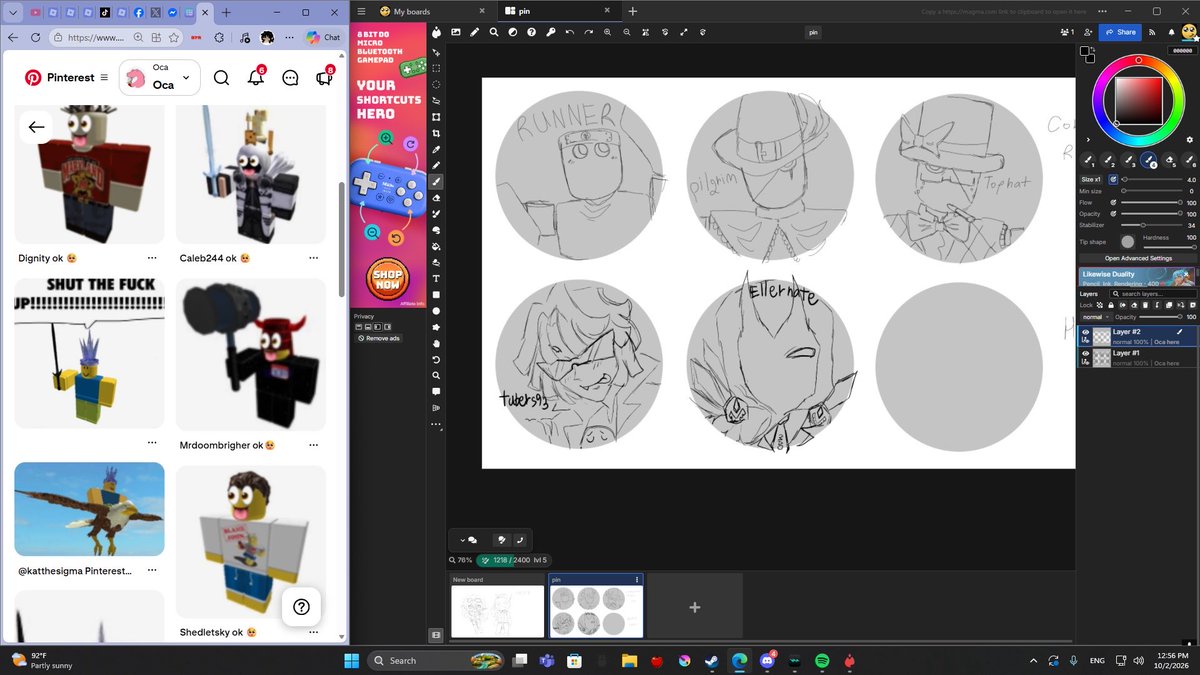The width and height of the screenshot is (1200, 675).
Task: Click the redo arrow in Magma's top bar
Action: point(588,32)
